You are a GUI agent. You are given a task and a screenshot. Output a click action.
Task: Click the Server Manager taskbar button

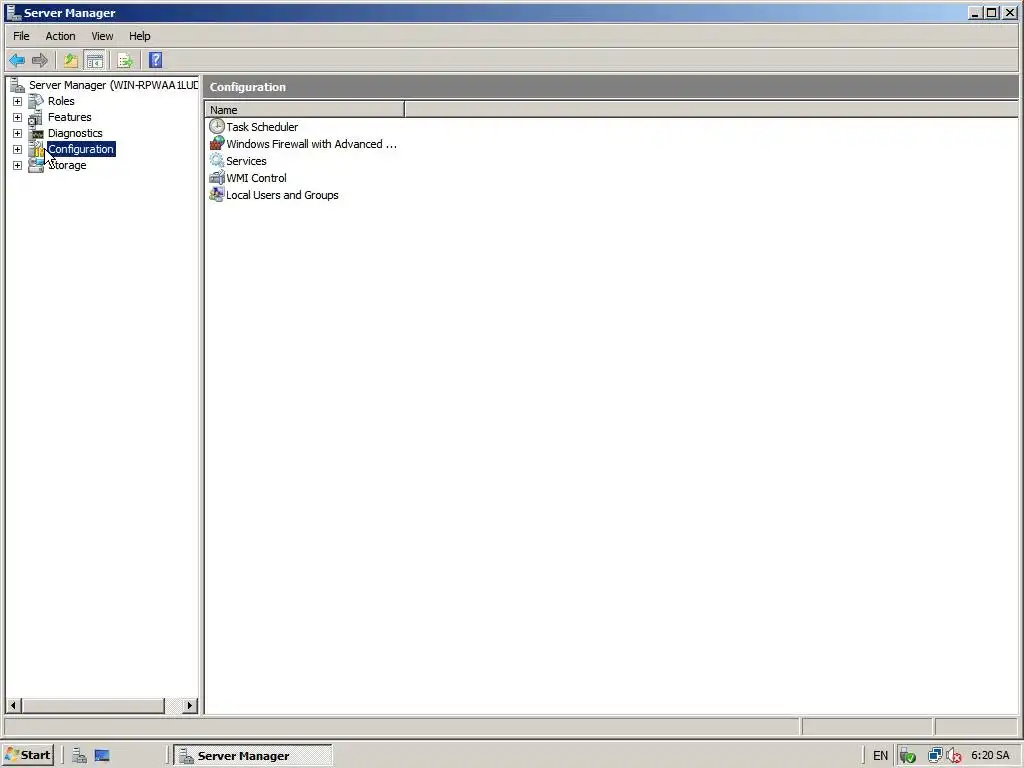pos(253,756)
